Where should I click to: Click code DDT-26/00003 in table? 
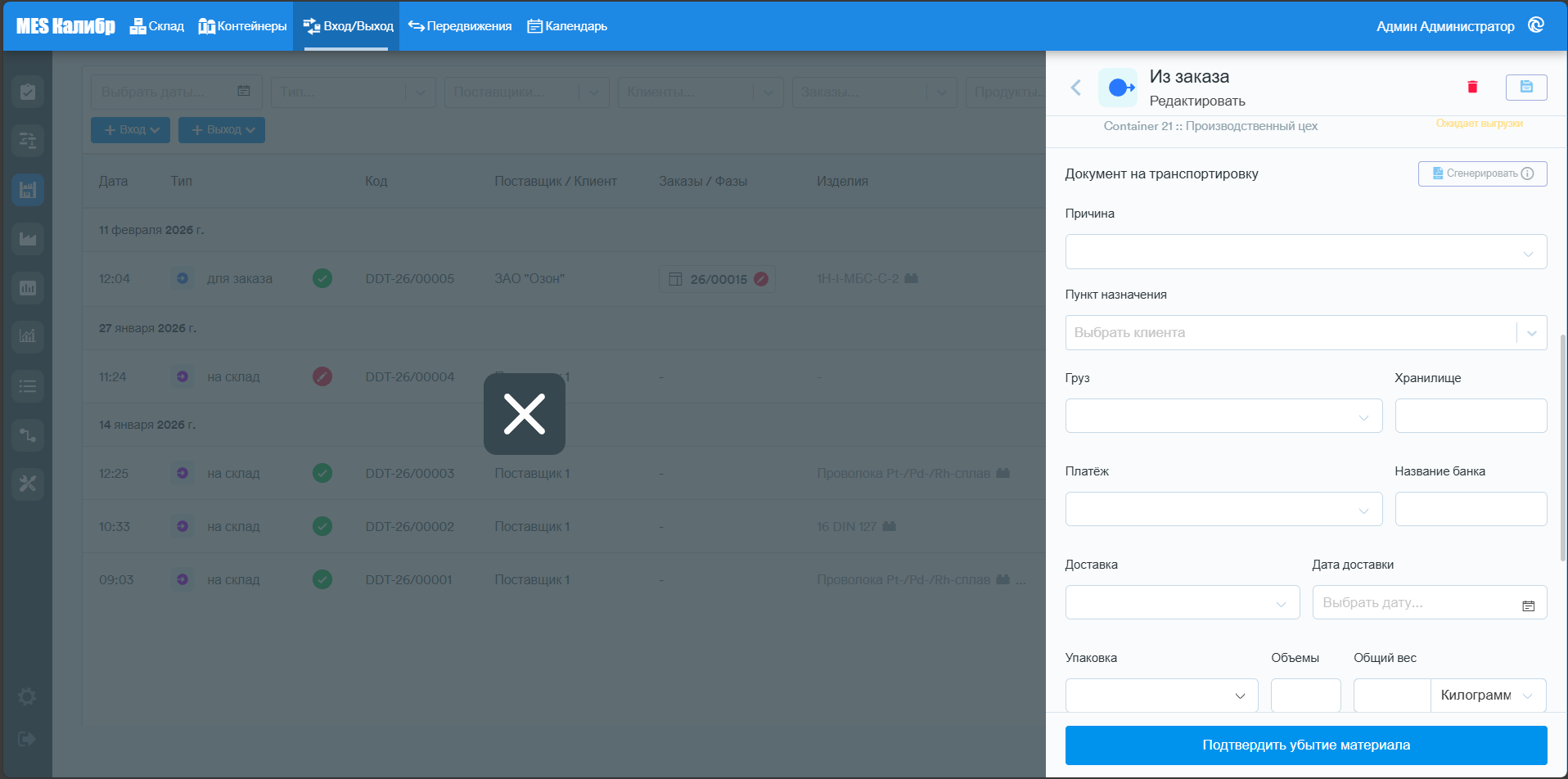pyautogui.click(x=409, y=473)
